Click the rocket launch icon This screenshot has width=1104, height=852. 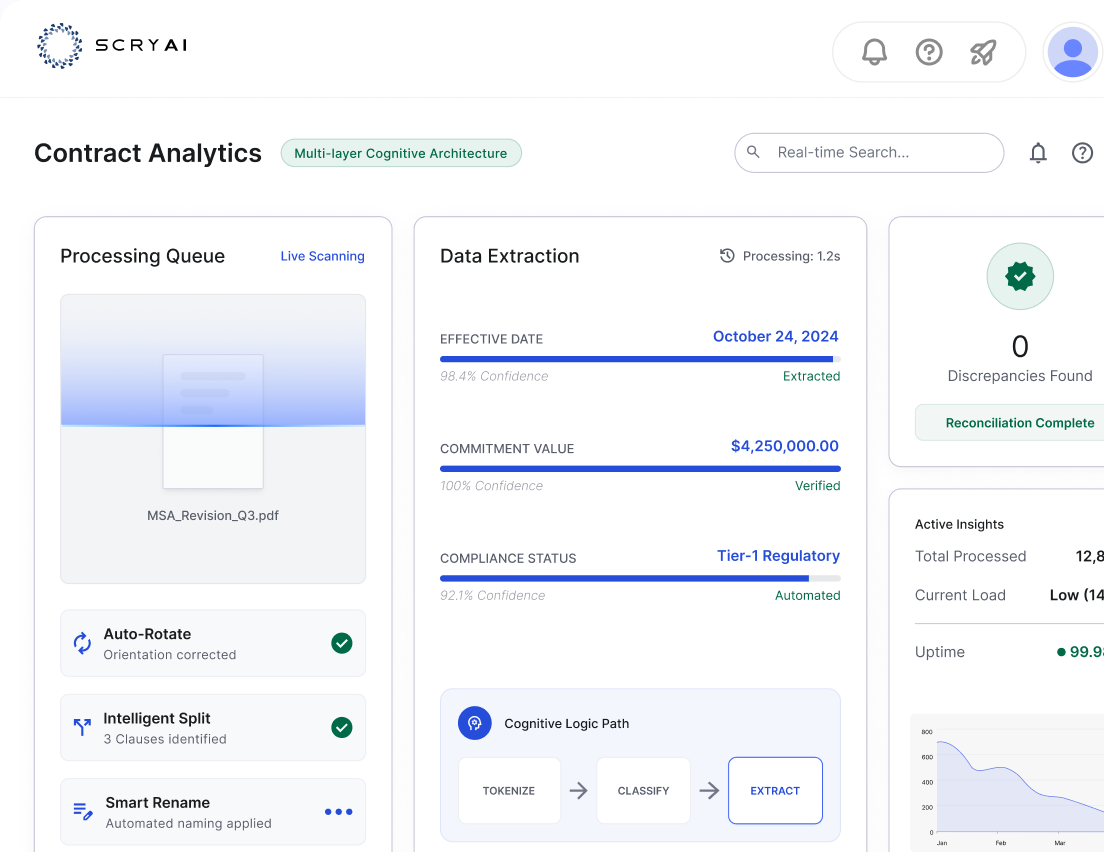(983, 52)
